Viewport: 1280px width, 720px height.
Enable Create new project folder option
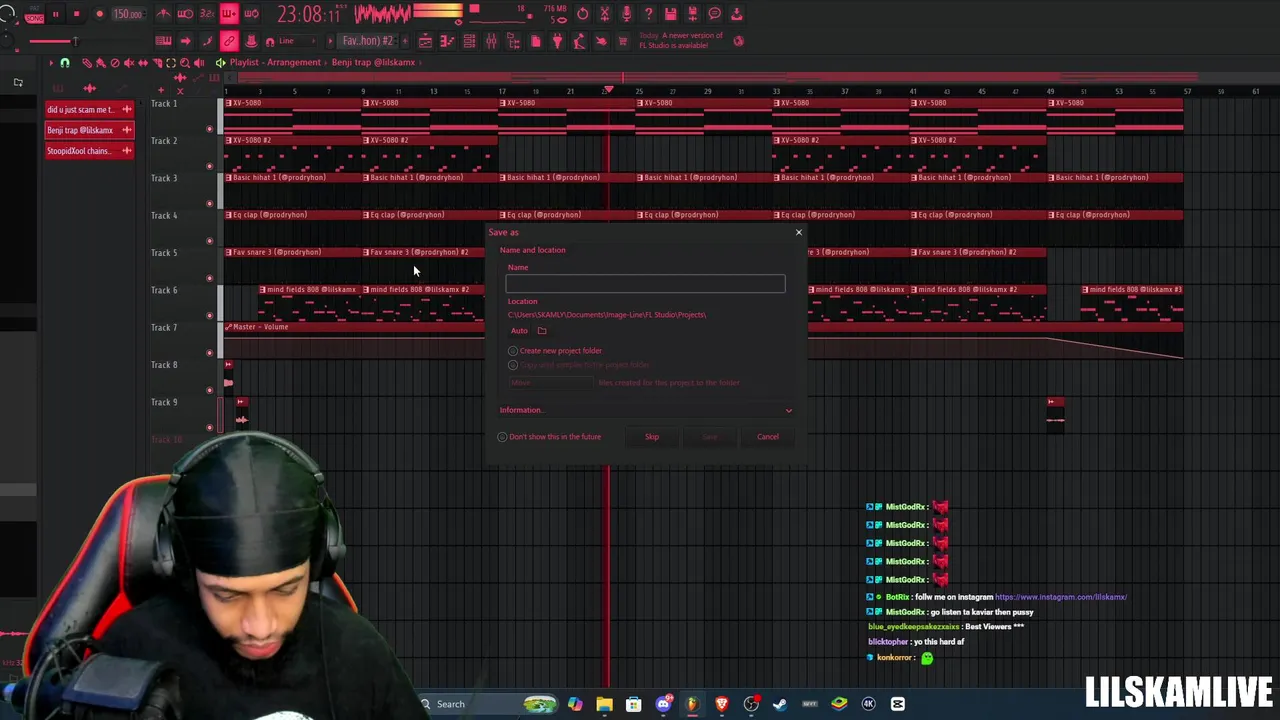point(555,351)
